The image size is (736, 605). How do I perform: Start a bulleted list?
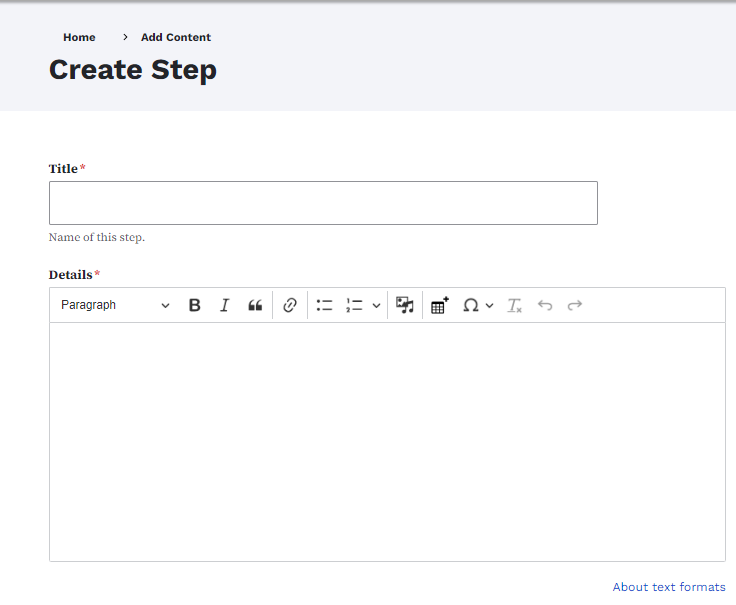(x=324, y=306)
